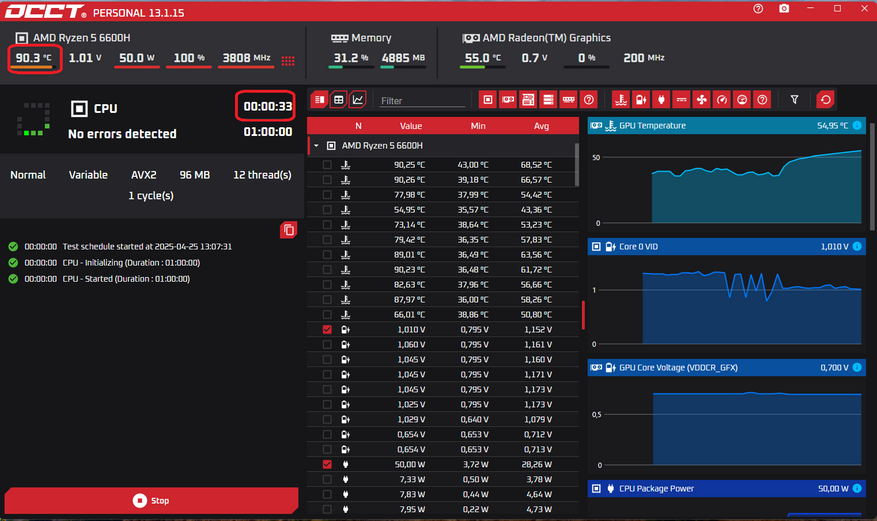Show power sensors plug icon
The width and height of the screenshot is (877, 521).
[x=661, y=100]
